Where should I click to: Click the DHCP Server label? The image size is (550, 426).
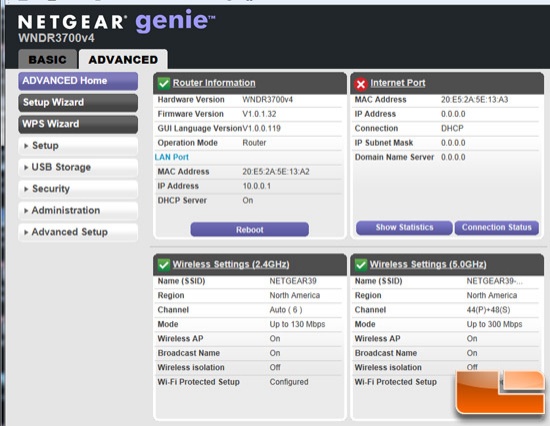click(x=182, y=200)
